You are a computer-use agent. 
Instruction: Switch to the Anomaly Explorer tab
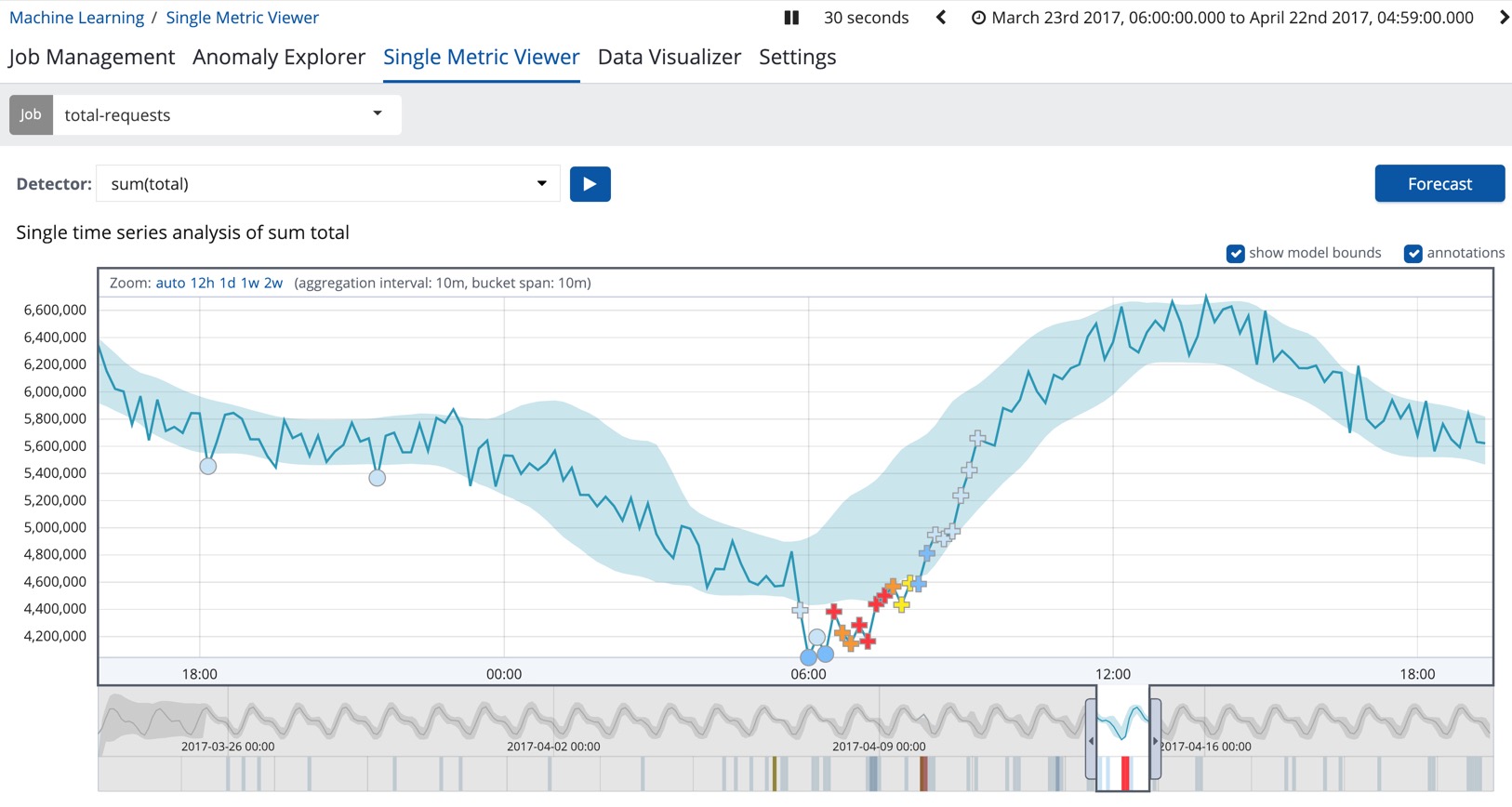[x=279, y=57]
